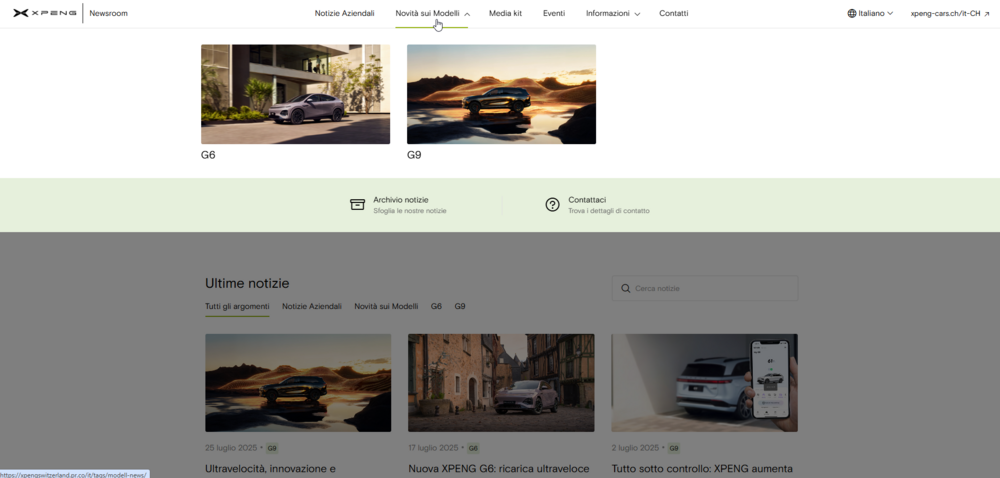Expand the Informazioni dropdown menu
The image size is (1000, 478).
613,14
